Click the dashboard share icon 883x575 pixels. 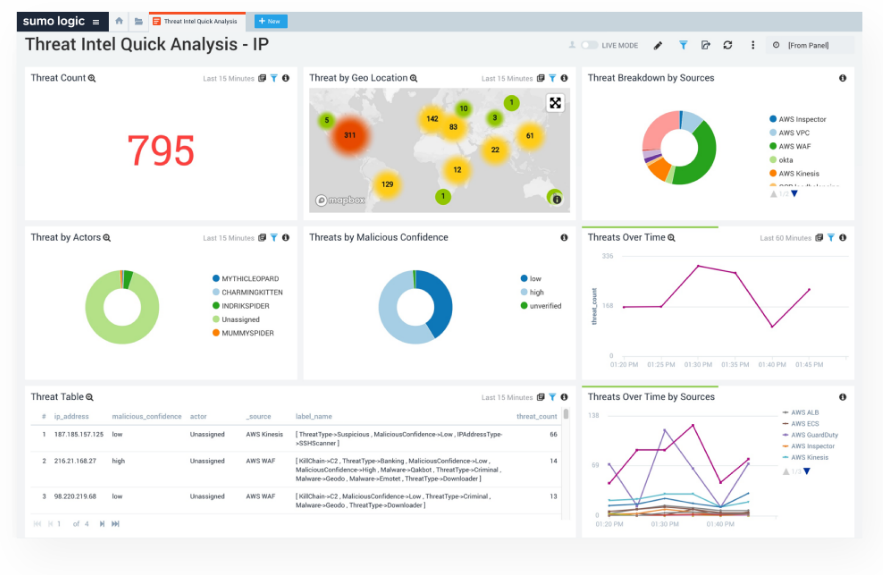tap(705, 45)
